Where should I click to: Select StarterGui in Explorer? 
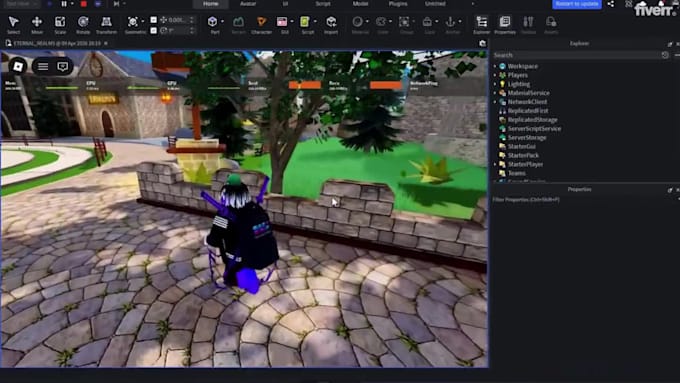[522, 147]
